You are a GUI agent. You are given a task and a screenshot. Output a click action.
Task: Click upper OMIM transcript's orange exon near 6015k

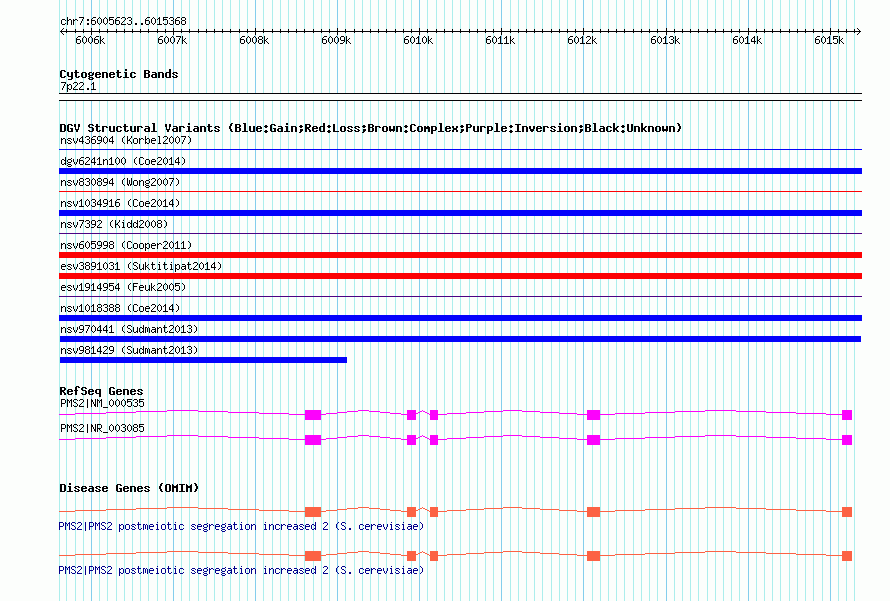point(847,512)
